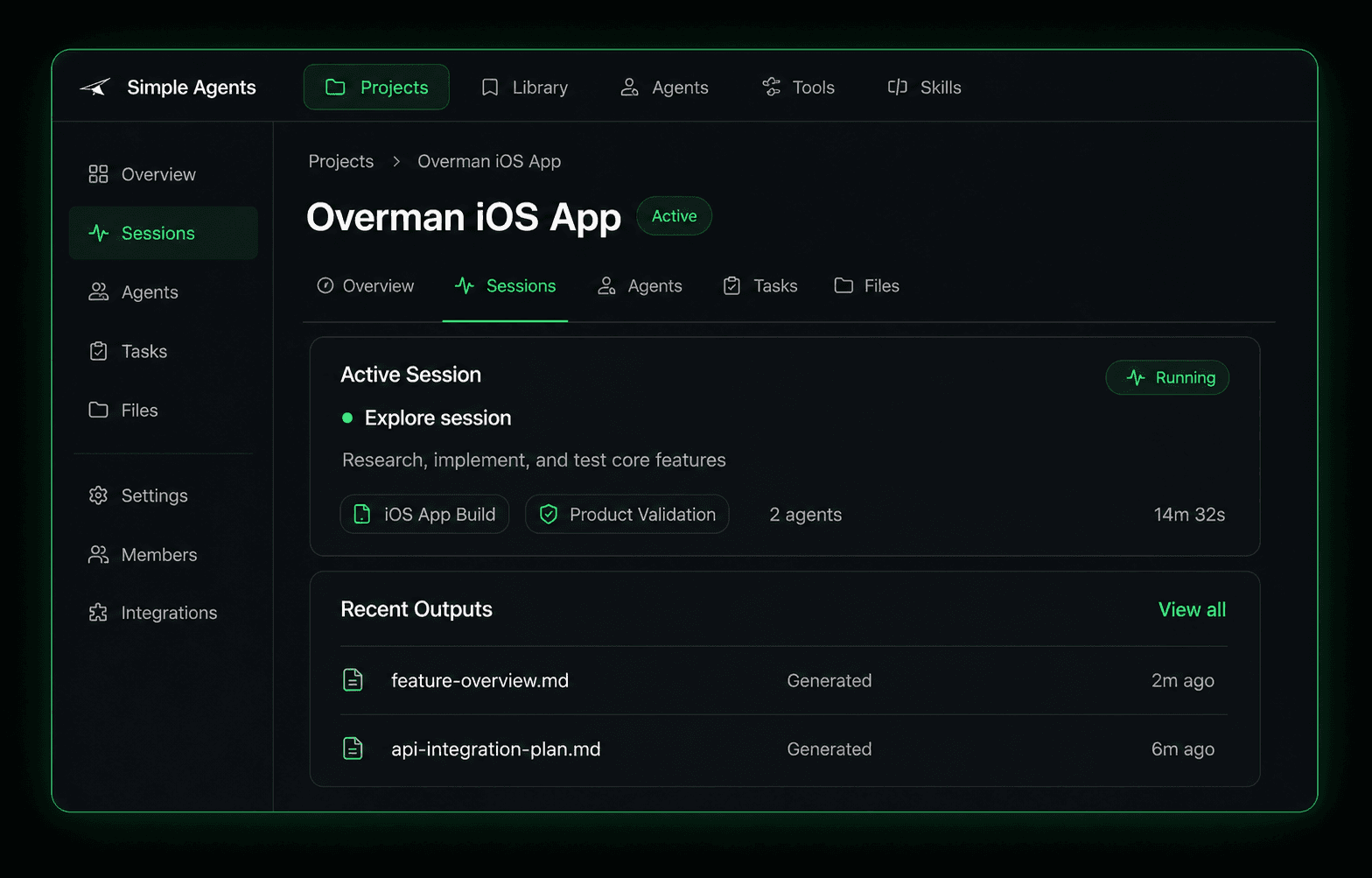The image size is (1372, 878).
Task: Click the Agents tab person icon
Action: pos(606,285)
